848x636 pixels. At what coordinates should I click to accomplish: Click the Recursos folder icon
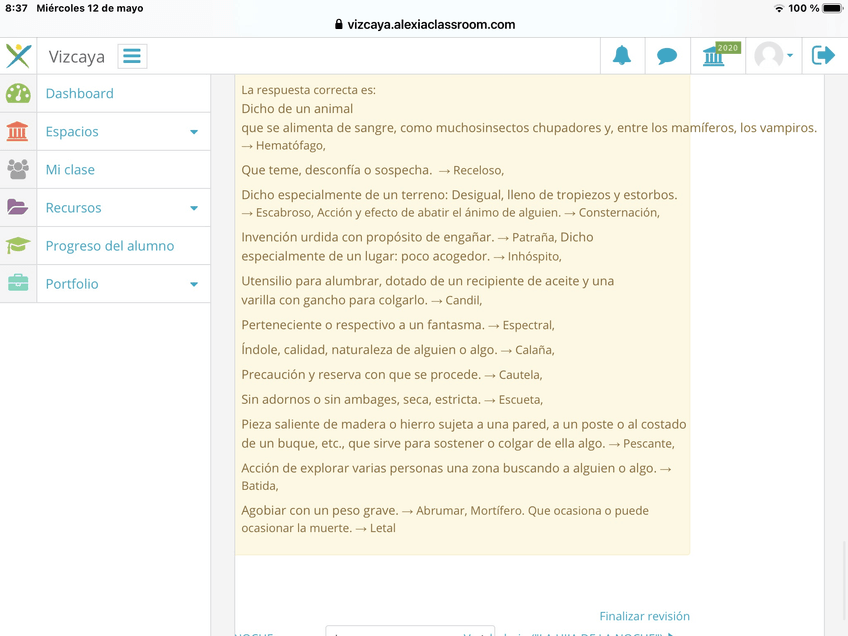[x=17, y=208]
